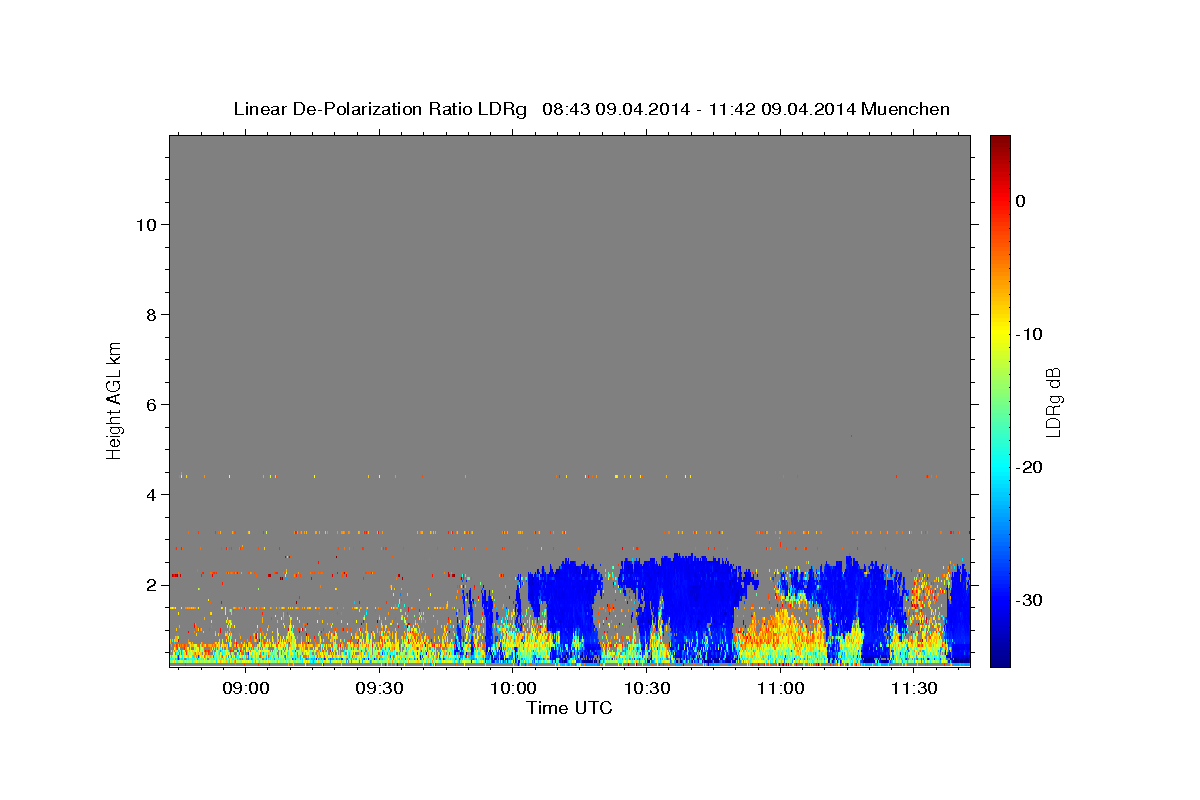Click the colorbar value 0
Viewport: 1200px width, 800px height.
pyautogui.click(x=1021, y=201)
